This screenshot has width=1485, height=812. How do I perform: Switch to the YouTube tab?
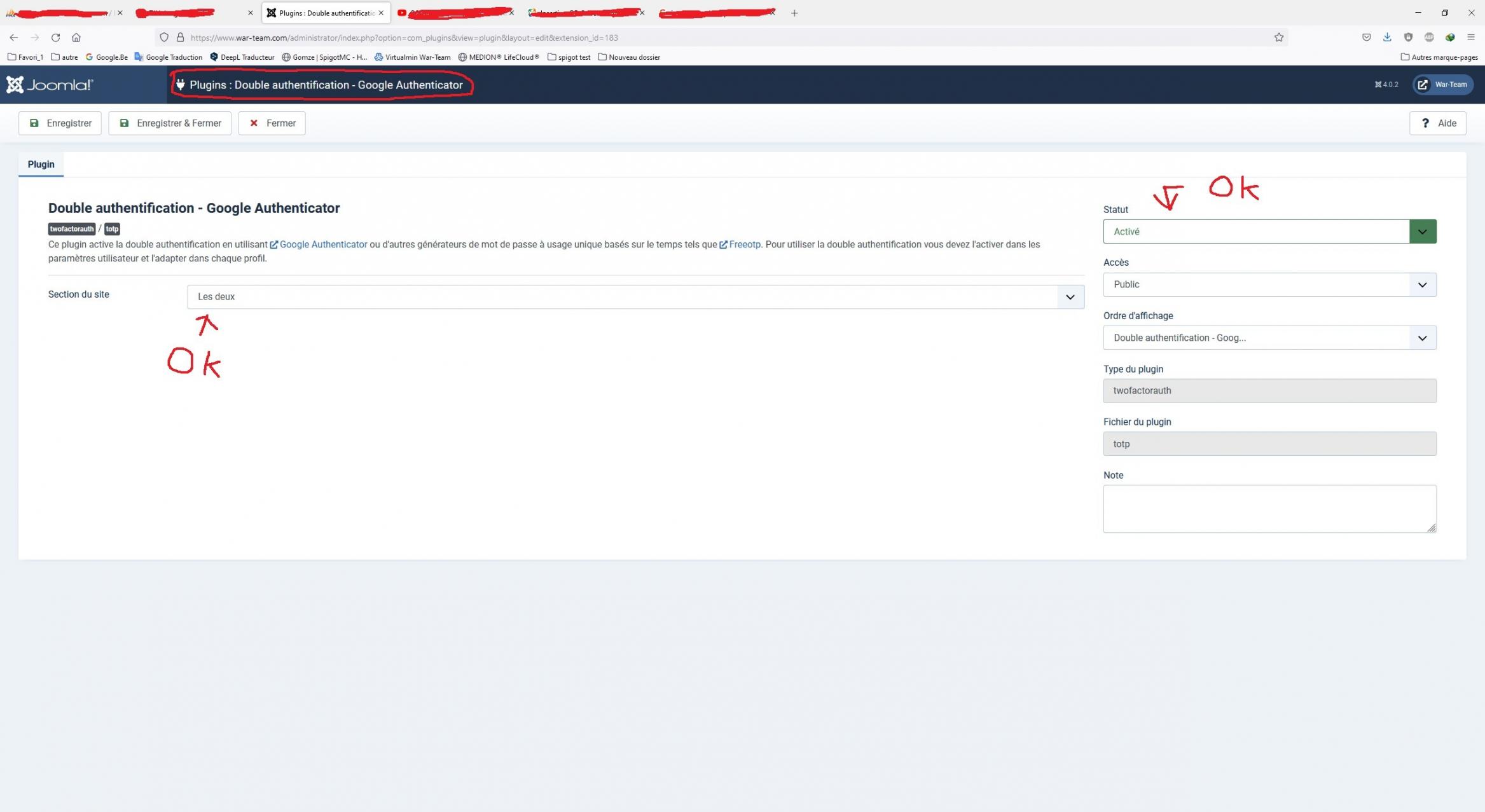pyautogui.click(x=455, y=13)
